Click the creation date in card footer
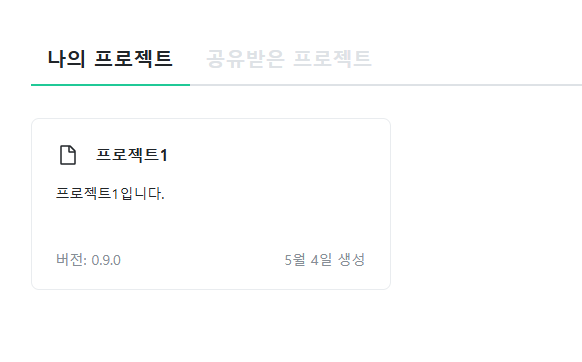 (x=325, y=260)
